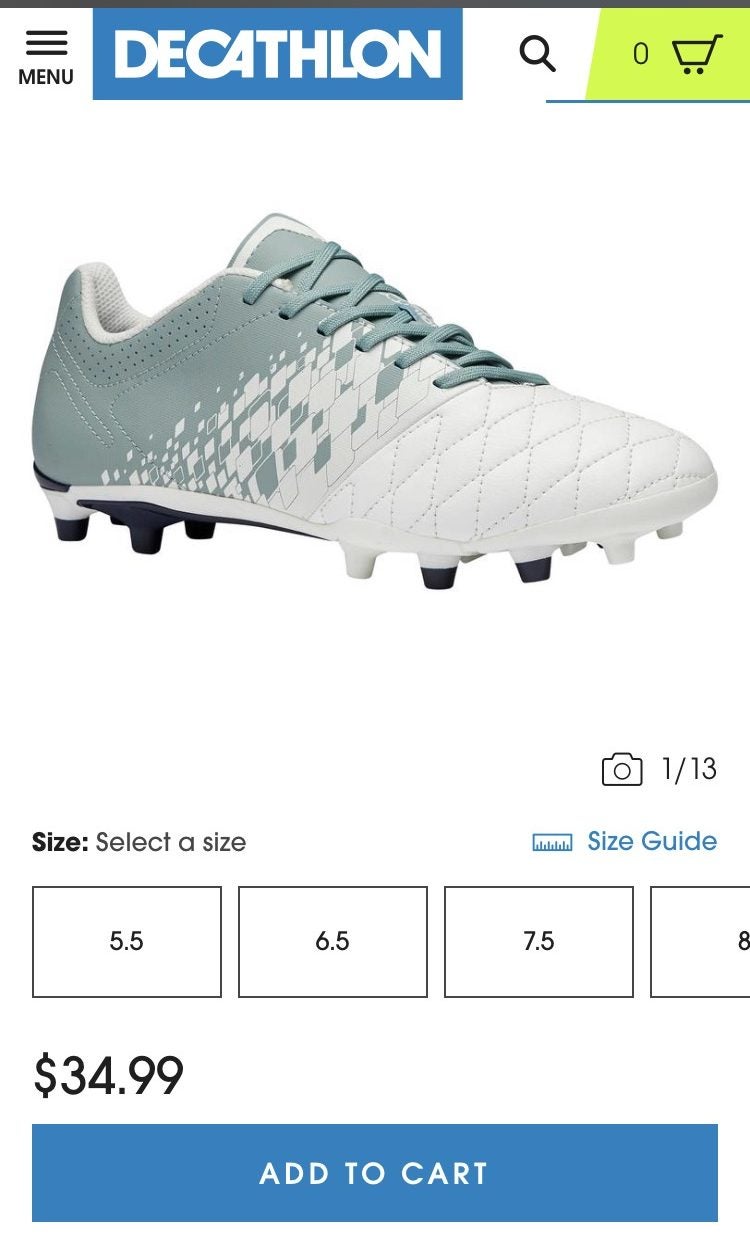Viewport: 750px width, 1243px height.
Task: Open the hamburger menu icon
Action: tap(46, 42)
